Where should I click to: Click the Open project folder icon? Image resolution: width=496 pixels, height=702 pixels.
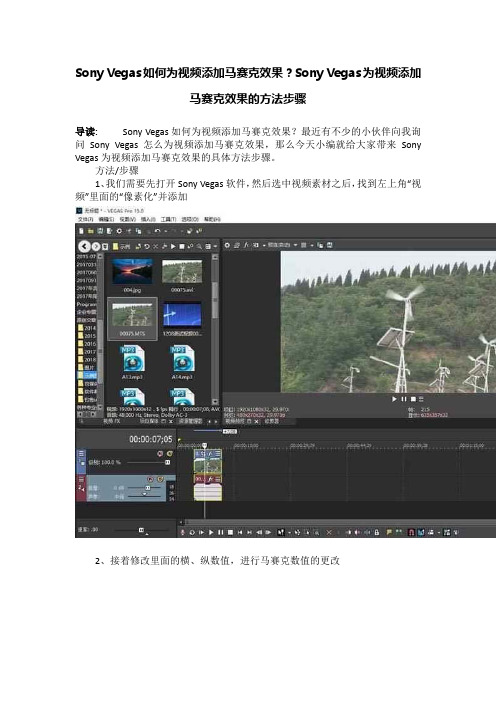click(90, 231)
